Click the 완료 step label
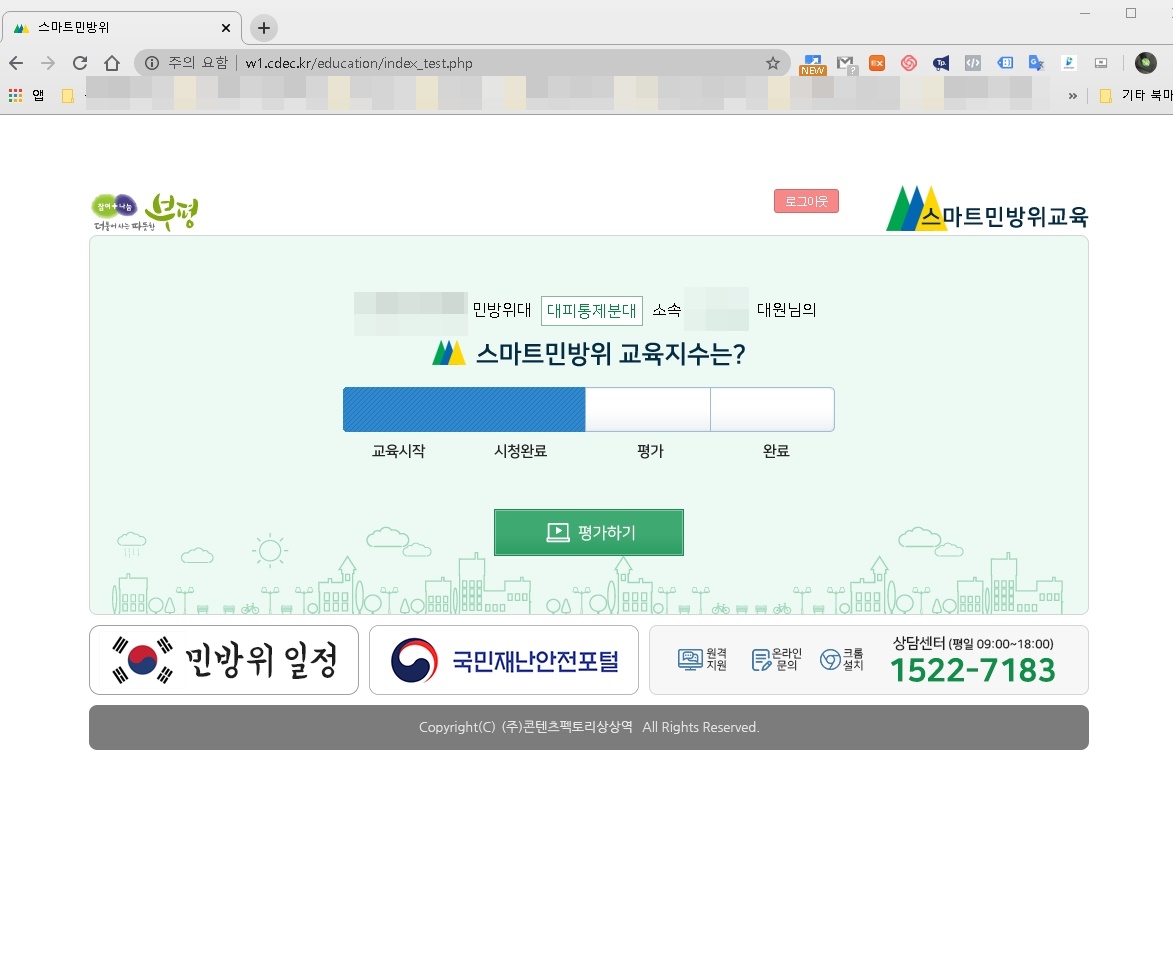Screen dimensions: 1173x958 776,451
